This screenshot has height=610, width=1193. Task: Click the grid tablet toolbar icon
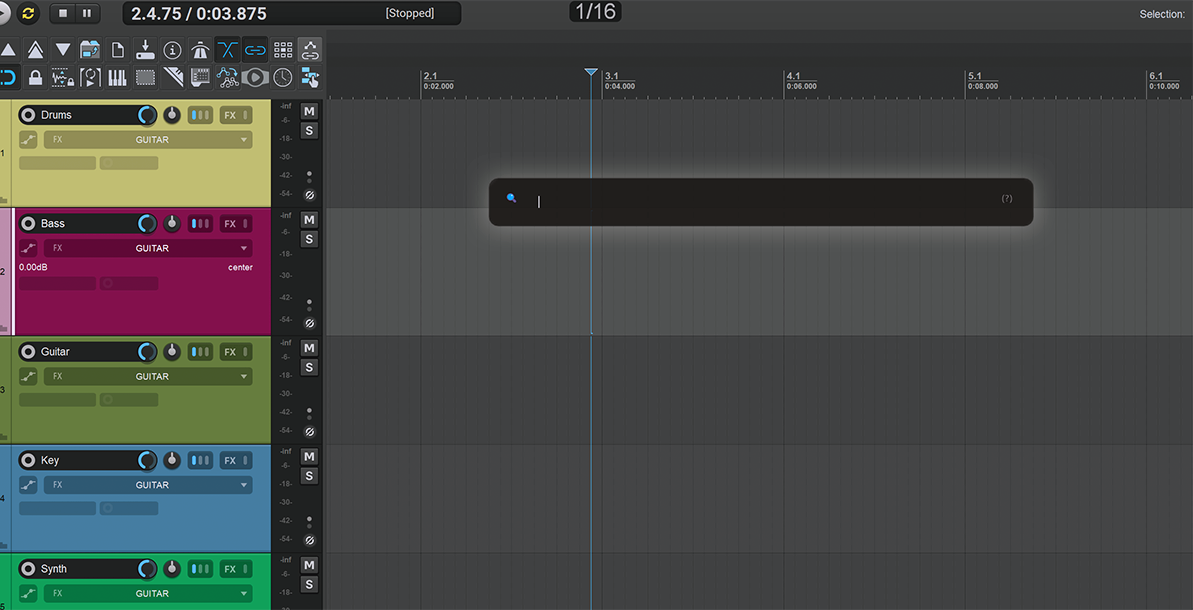pos(200,77)
